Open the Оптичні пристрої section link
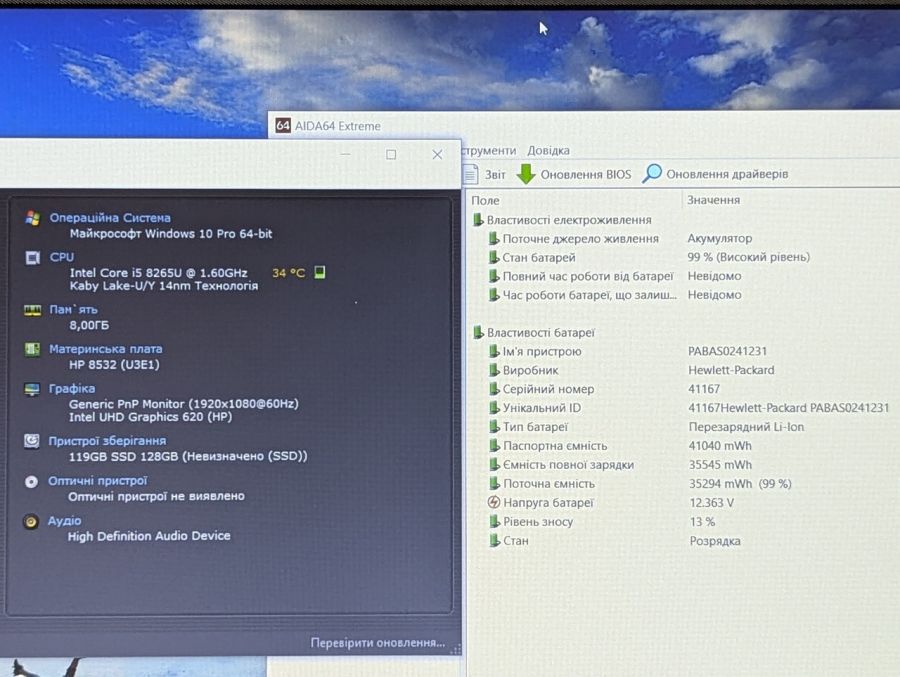Screen dimensions: 900x677 click(x=97, y=481)
